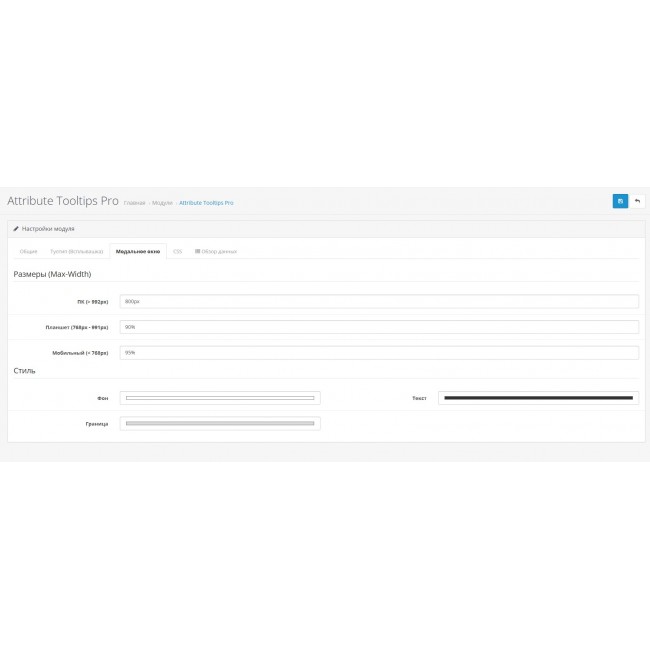Image resolution: width=650 pixels, height=650 pixels.
Task: Open the Тултип (Всплывашка) tab
Action: [x=77, y=251]
